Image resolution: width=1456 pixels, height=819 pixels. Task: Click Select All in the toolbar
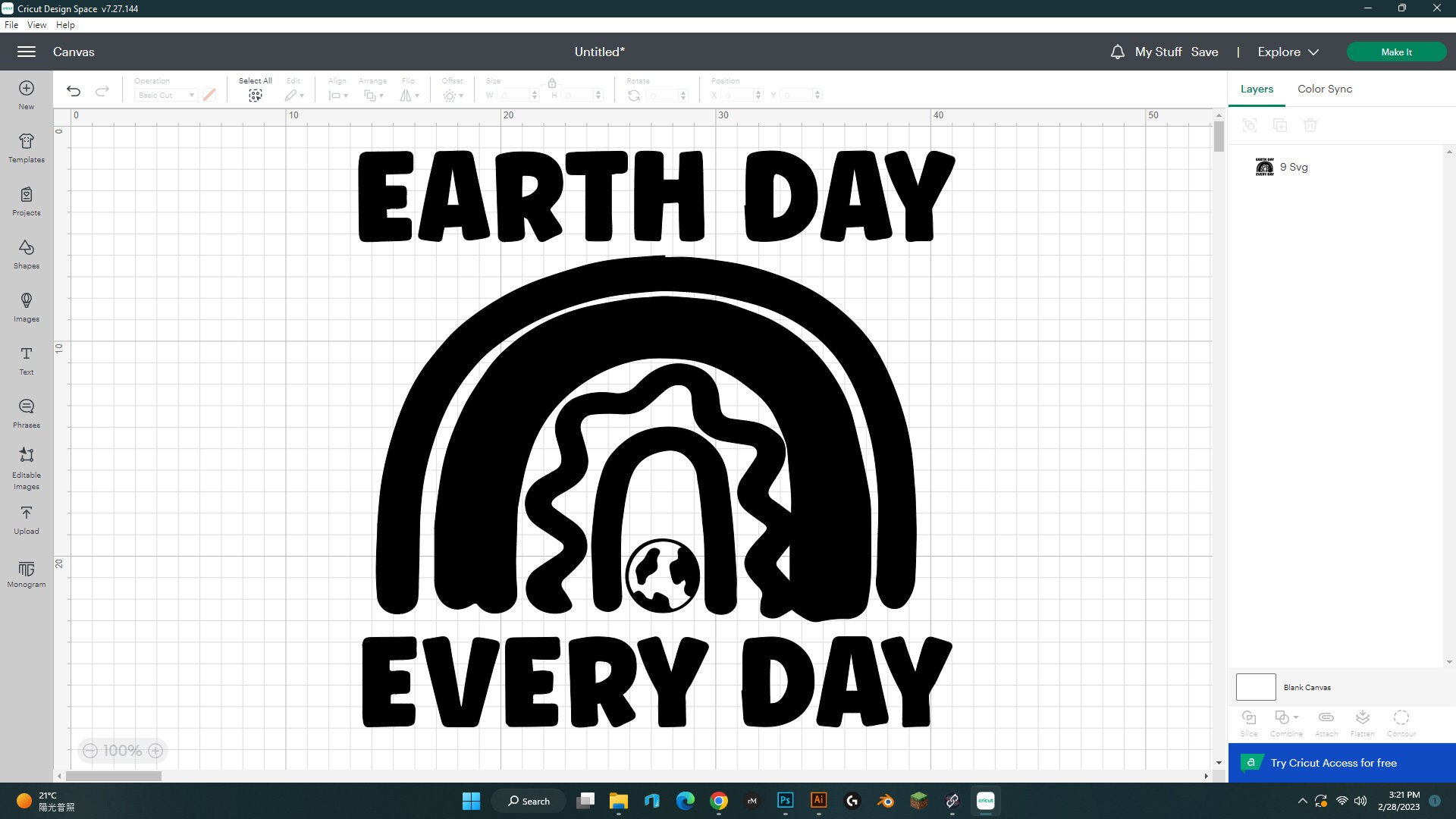(255, 87)
